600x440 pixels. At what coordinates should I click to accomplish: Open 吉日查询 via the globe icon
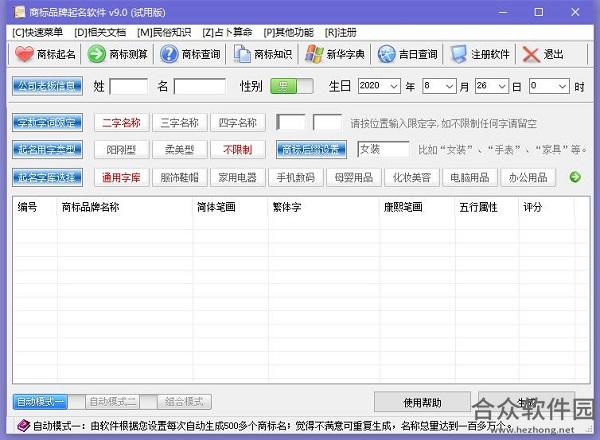click(386, 54)
